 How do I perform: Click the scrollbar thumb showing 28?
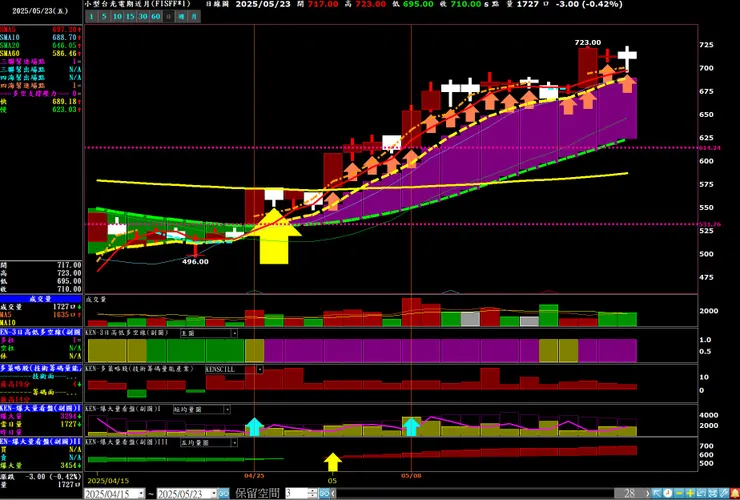tap(630, 493)
